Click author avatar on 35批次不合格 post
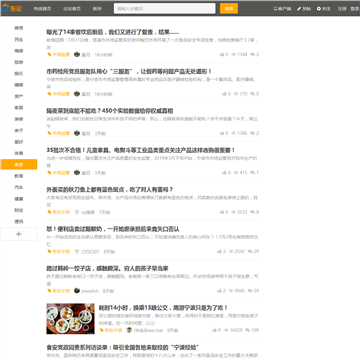This screenshot has height=360, width=360. click(x=77, y=173)
